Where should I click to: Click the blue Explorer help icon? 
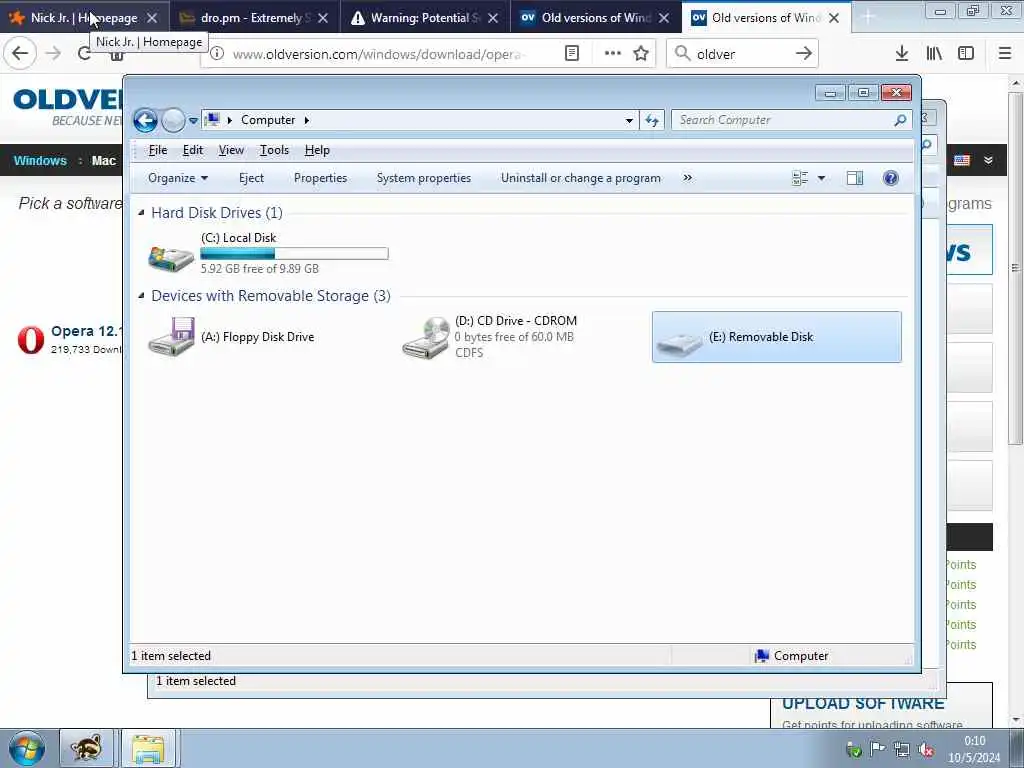[890, 178]
